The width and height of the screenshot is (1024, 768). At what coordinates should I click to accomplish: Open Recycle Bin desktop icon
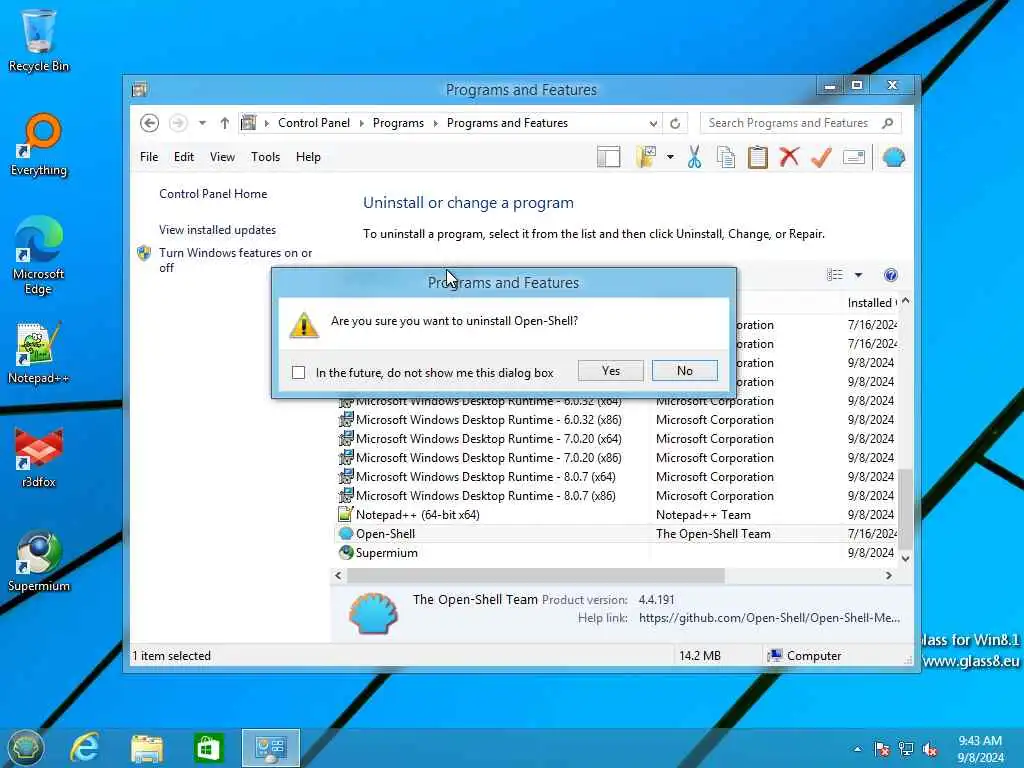click(x=39, y=40)
